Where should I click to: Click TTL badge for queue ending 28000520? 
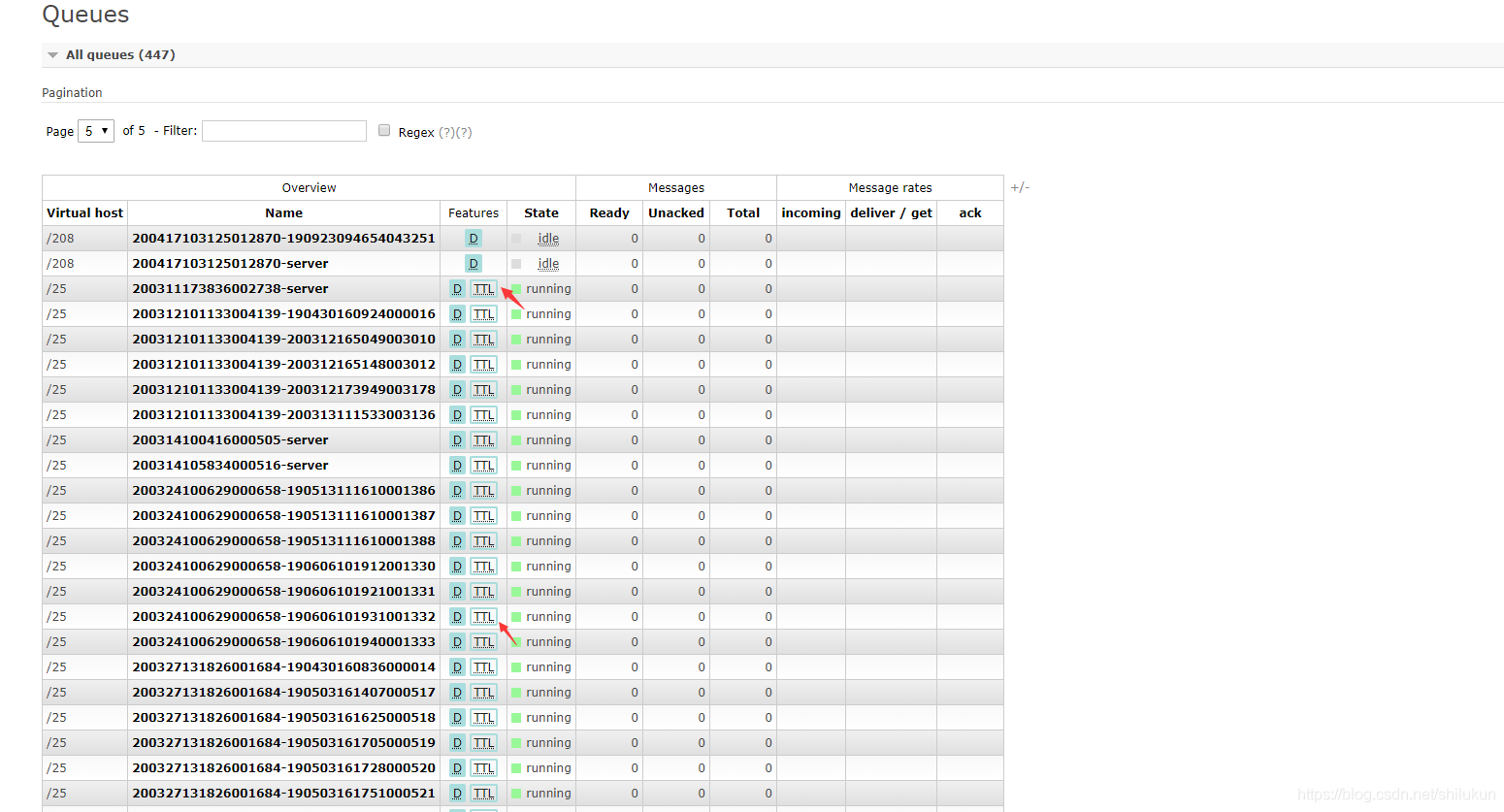point(484,768)
